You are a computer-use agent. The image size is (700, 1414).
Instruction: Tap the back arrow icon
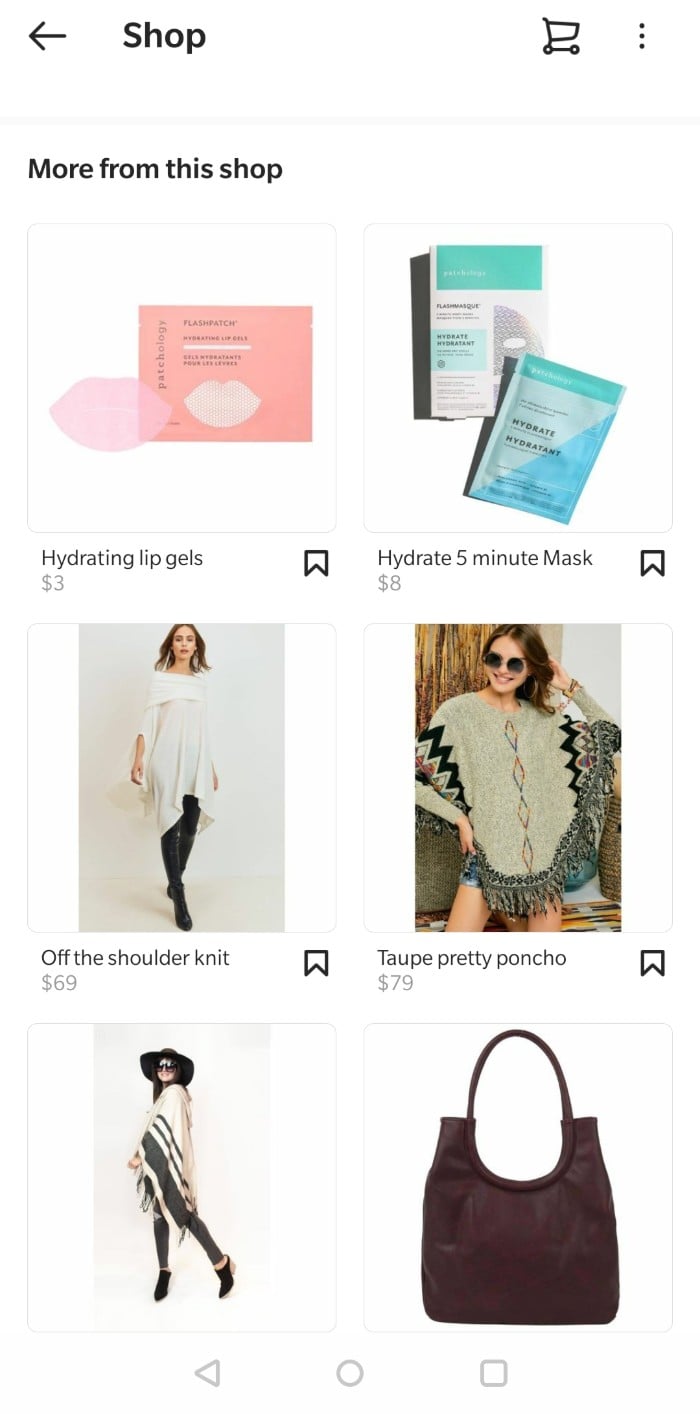(x=47, y=37)
